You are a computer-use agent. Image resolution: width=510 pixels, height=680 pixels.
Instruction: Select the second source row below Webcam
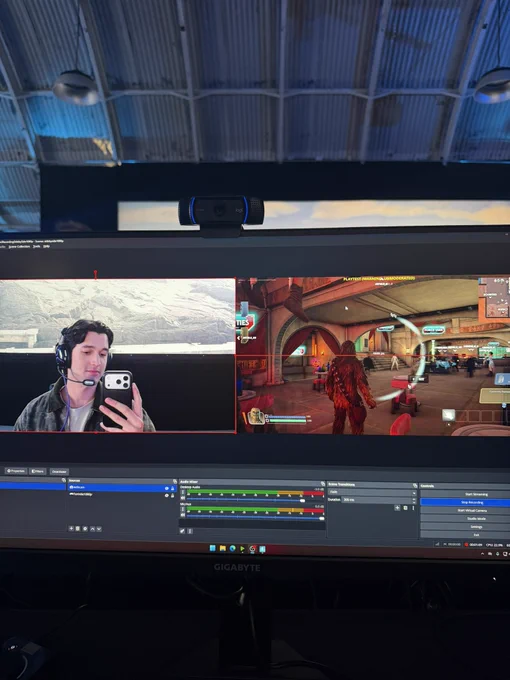point(121,495)
